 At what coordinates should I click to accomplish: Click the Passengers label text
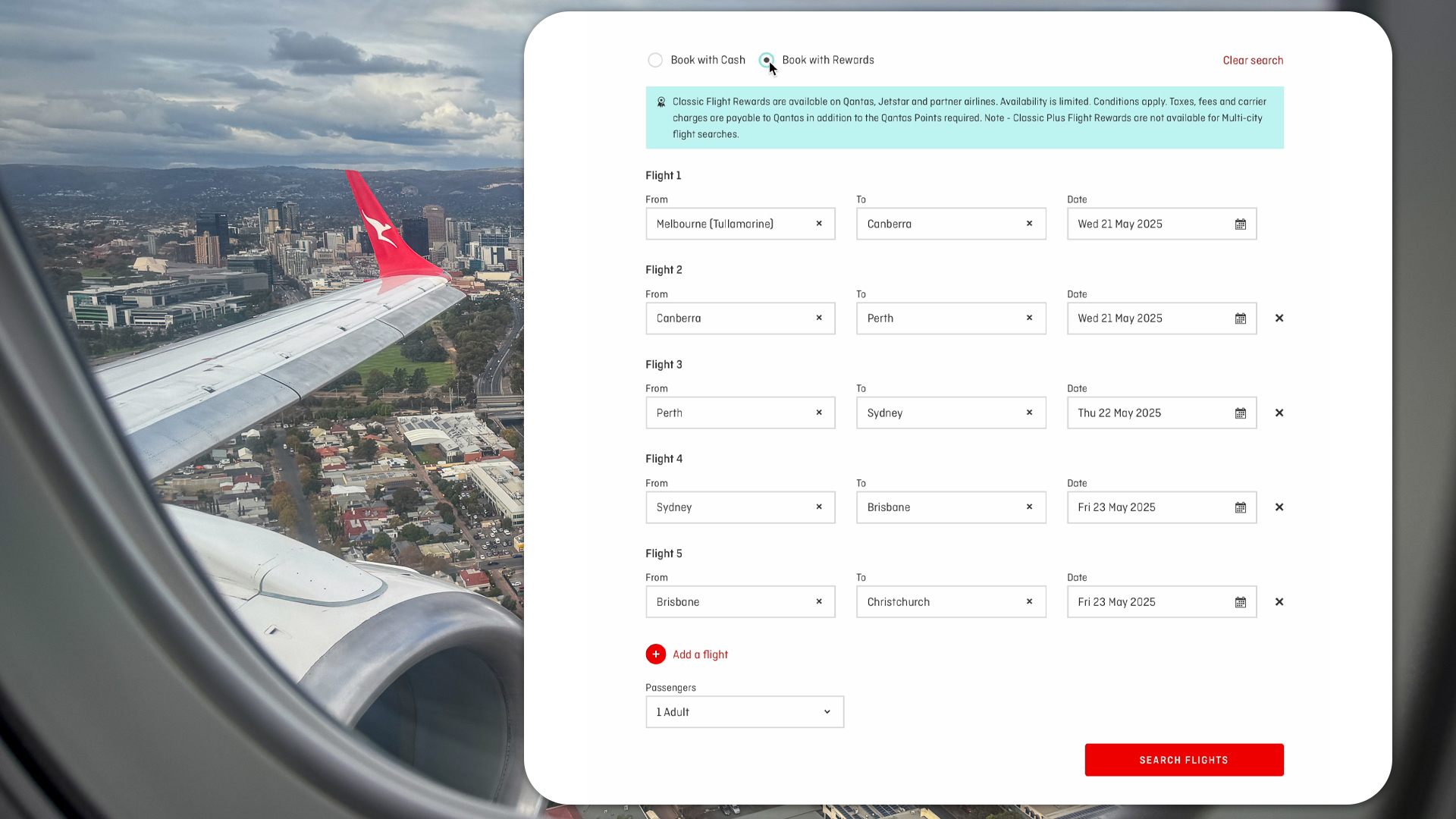tap(670, 688)
